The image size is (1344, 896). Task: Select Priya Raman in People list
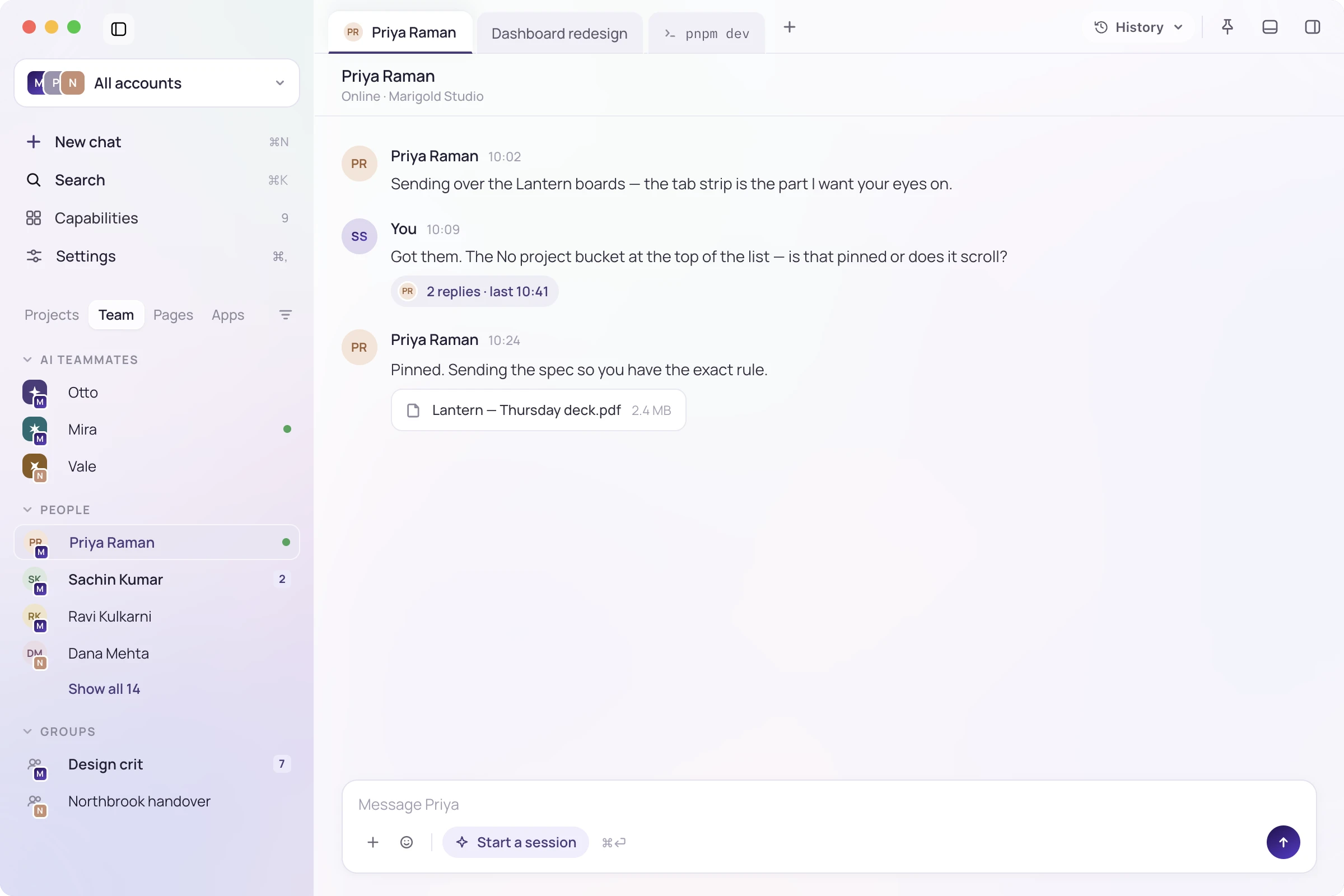point(157,542)
